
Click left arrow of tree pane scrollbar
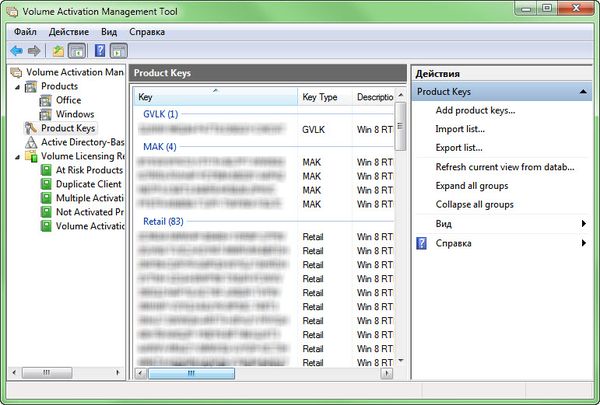14,372
